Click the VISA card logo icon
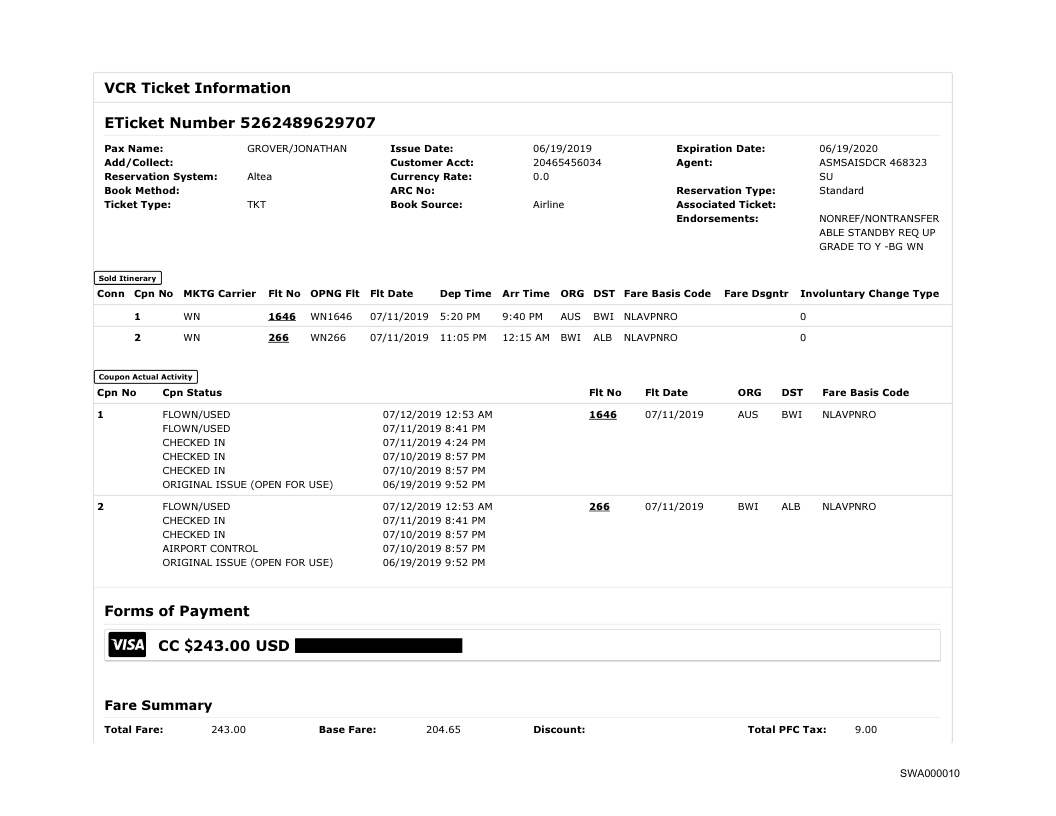The height and width of the screenshot is (816, 1056). [127, 645]
